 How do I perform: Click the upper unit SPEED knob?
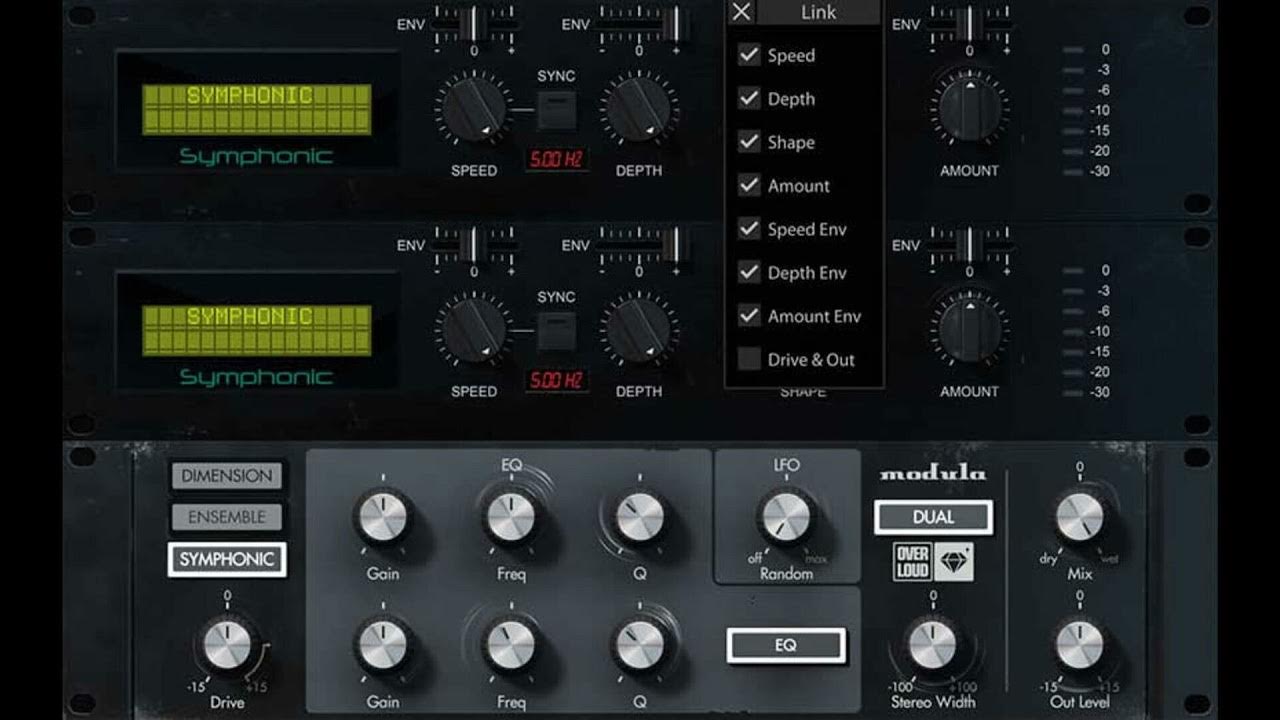473,107
